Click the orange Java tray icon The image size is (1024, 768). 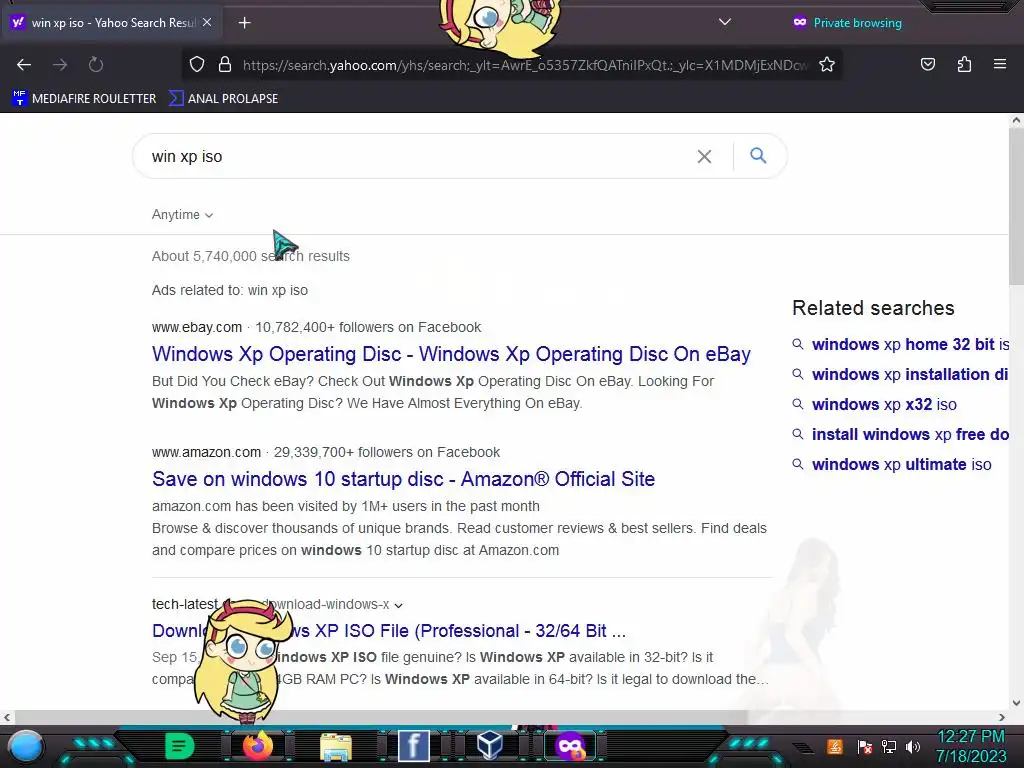(835, 746)
